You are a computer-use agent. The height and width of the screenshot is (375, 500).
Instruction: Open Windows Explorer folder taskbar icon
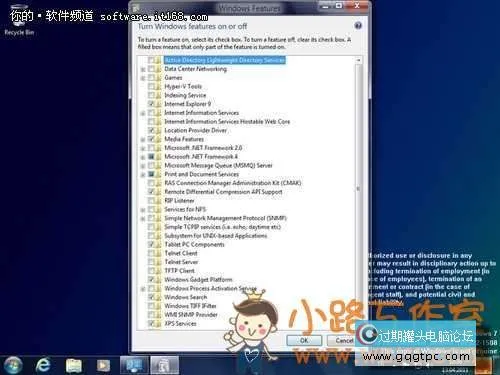pyautogui.click(x=73, y=365)
